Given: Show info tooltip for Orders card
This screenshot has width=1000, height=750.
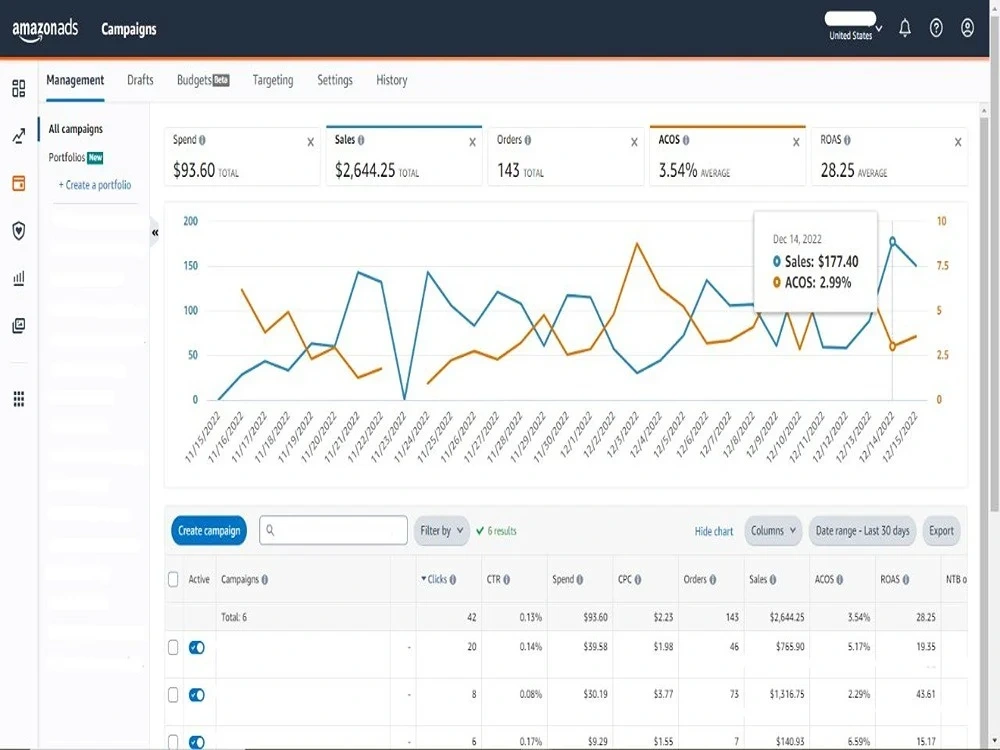Looking at the screenshot, I should click(527, 140).
